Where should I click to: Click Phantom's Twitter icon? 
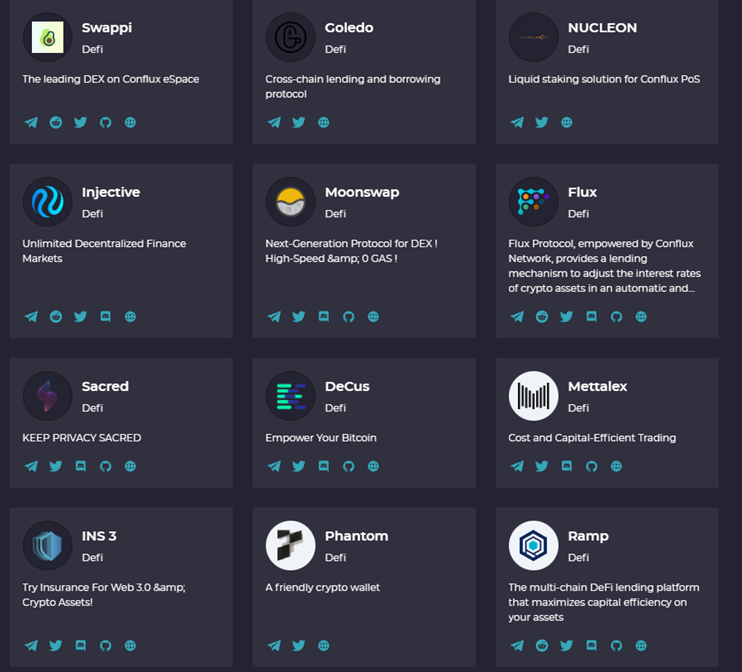(299, 645)
